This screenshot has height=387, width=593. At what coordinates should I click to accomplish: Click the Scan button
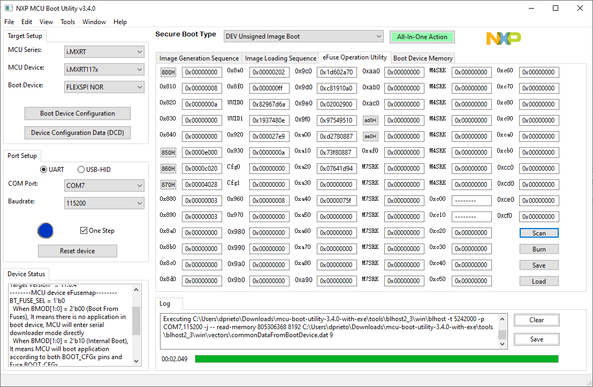pos(539,233)
